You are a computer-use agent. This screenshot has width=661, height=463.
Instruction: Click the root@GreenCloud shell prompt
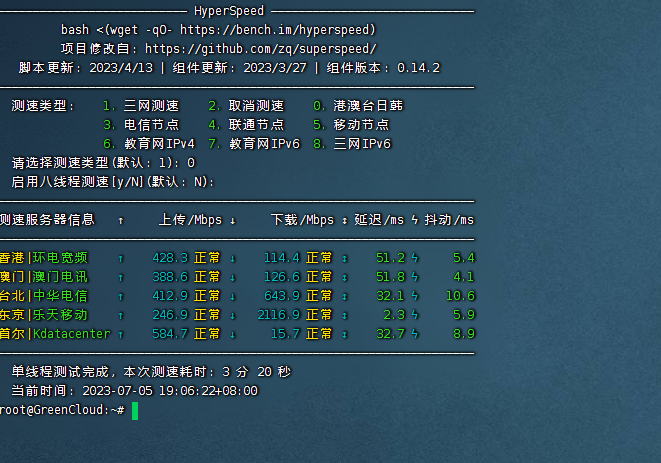(x=62, y=410)
